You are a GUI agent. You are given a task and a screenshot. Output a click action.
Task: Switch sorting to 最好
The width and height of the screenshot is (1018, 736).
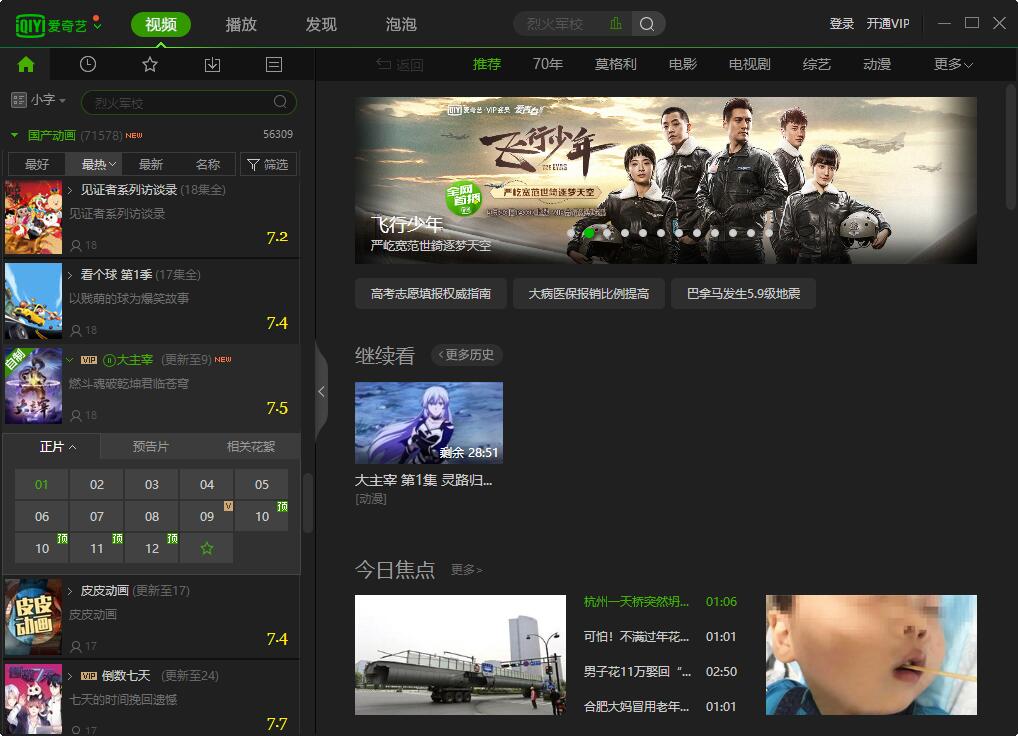(x=36, y=164)
